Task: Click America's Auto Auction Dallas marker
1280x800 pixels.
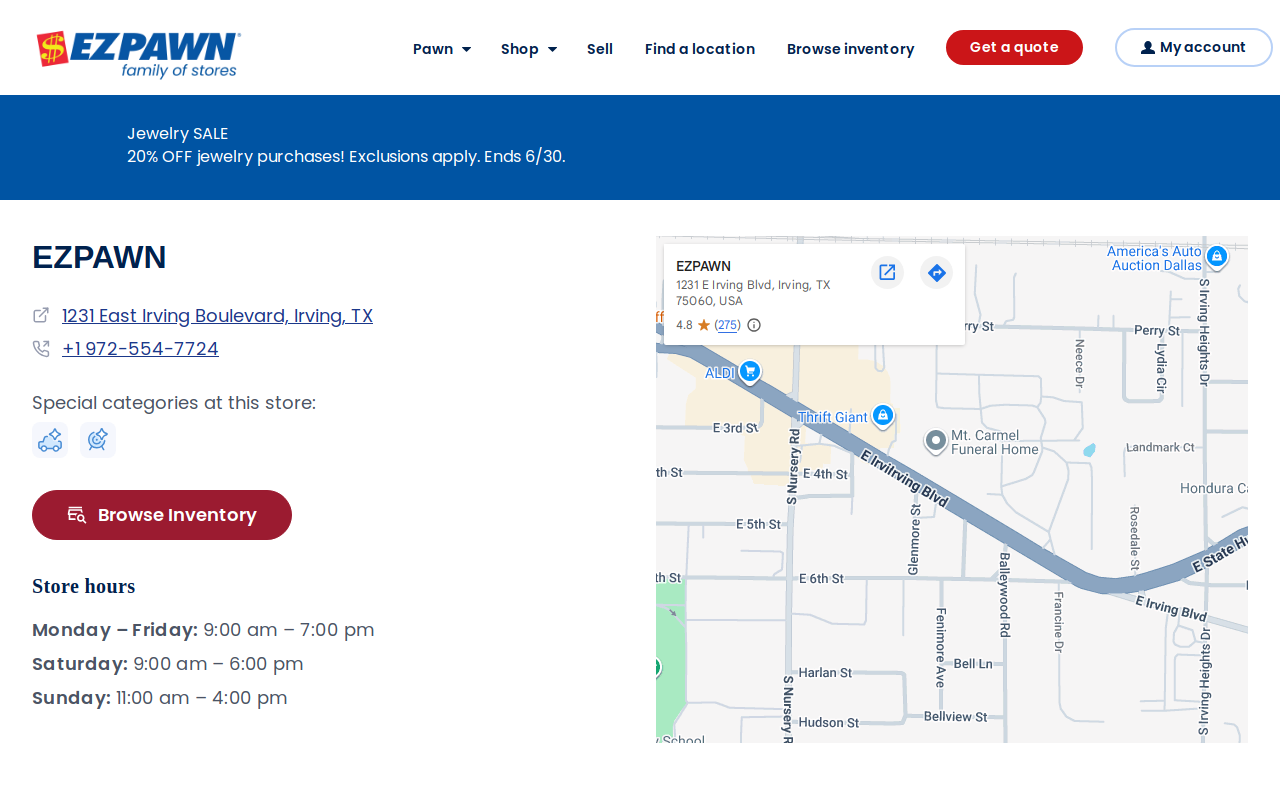Action: click(1217, 257)
